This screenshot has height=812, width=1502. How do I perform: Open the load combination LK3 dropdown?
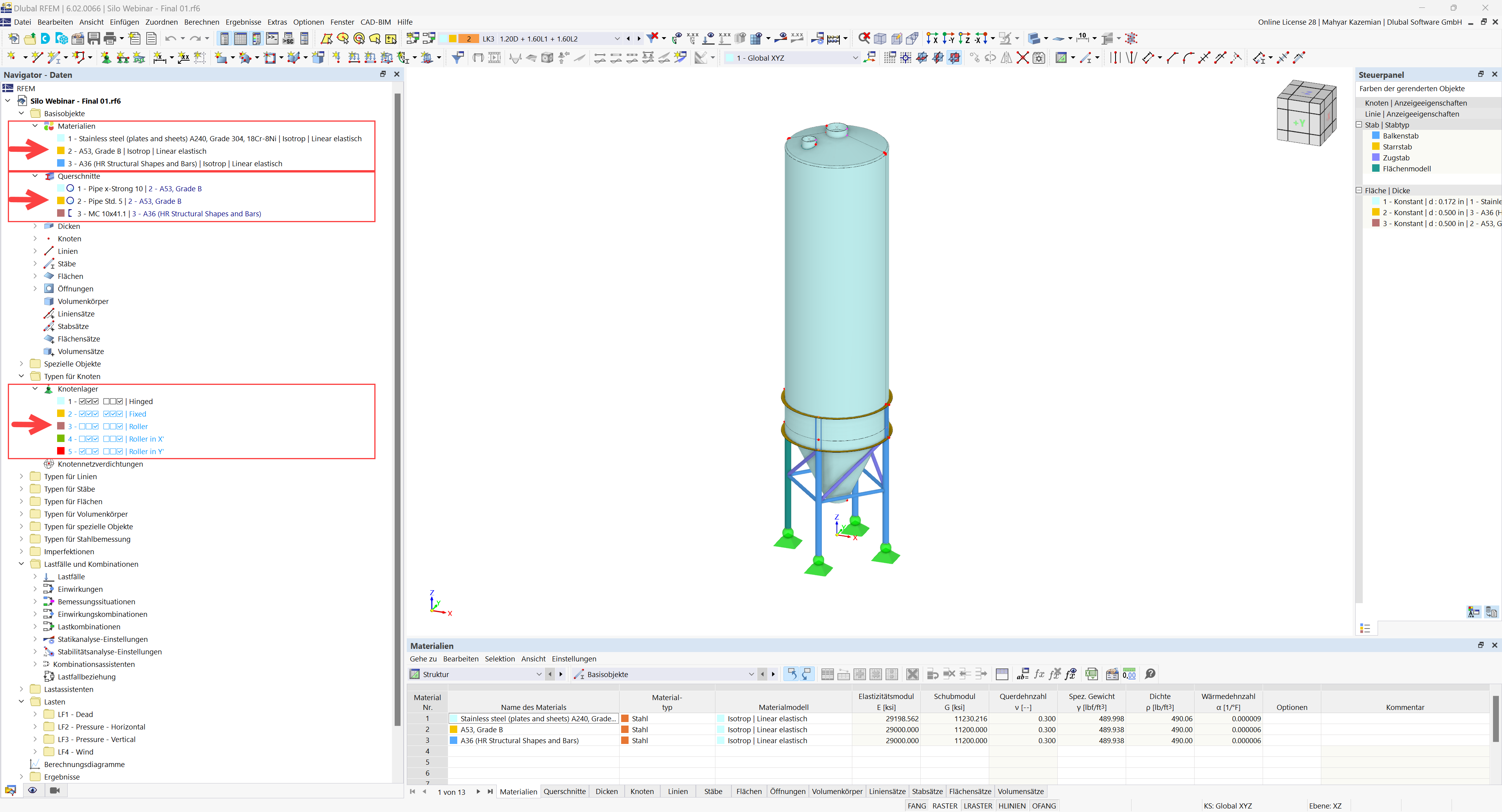617,38
